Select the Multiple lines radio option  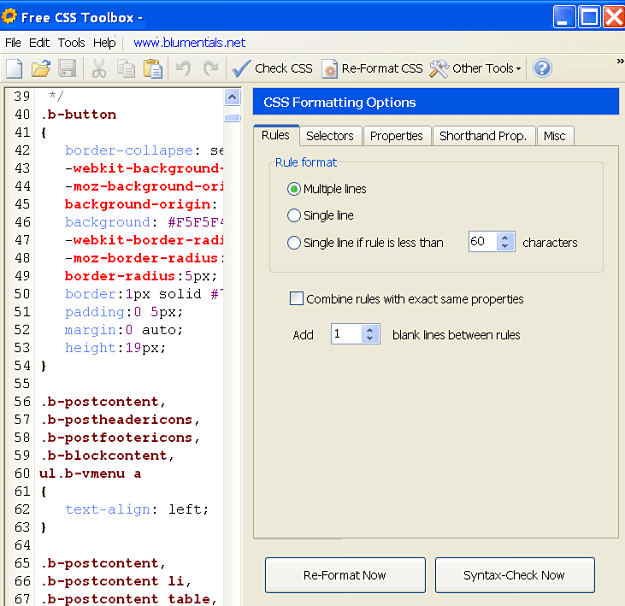(327, 189)
